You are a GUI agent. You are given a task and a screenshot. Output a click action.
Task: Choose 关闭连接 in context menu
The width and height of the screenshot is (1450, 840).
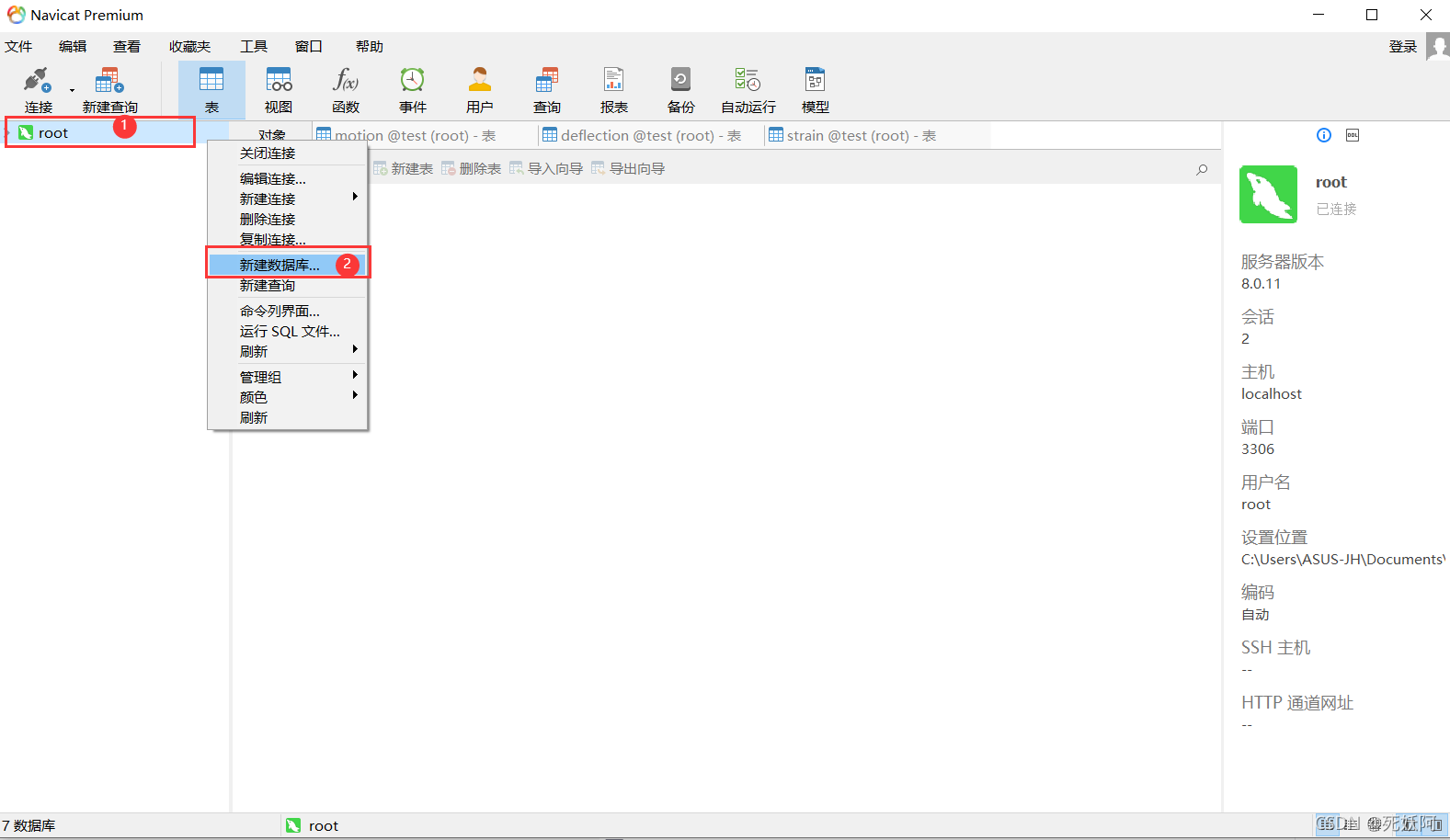point(288,153)
